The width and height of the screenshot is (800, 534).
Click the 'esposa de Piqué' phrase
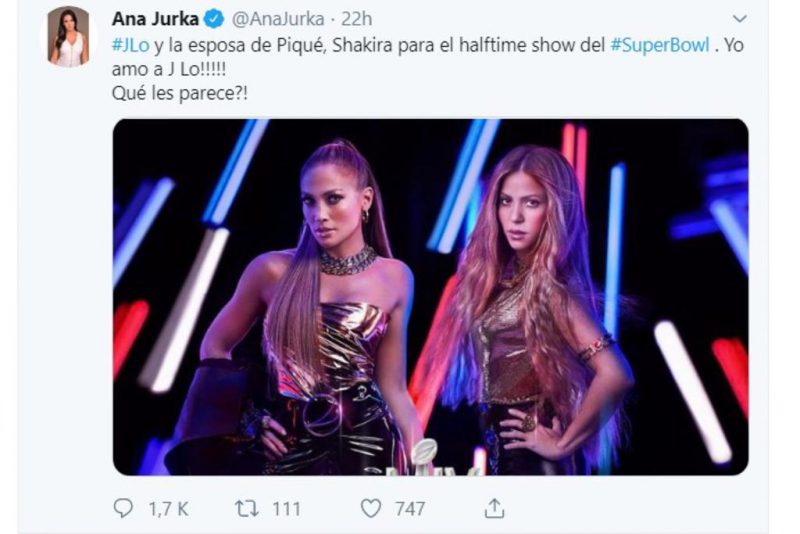tap(256, 45)
